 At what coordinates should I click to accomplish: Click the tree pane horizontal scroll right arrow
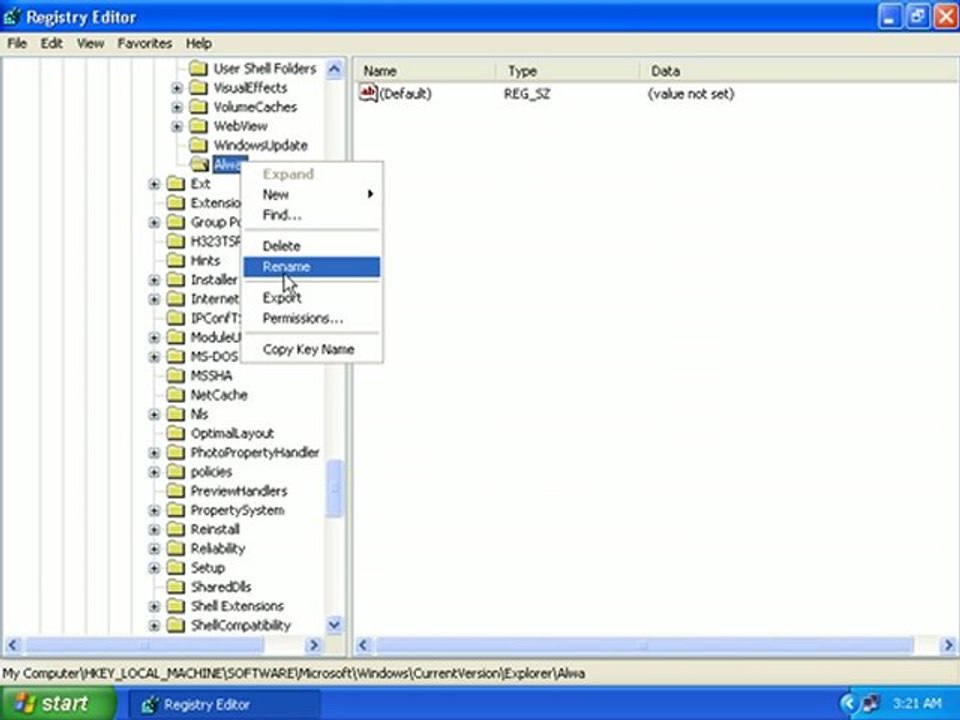tap(314, 645)
